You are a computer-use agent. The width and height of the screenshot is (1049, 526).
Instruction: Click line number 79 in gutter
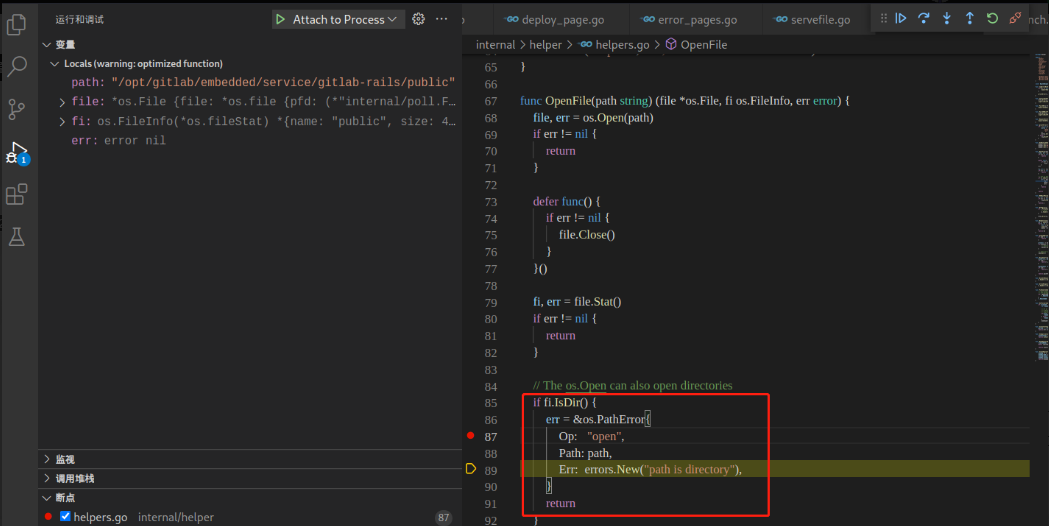pos(491,302)
